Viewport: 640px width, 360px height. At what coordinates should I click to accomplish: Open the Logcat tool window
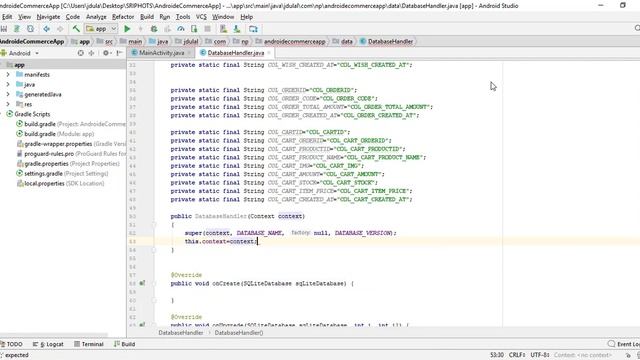(x=48, y=344)
